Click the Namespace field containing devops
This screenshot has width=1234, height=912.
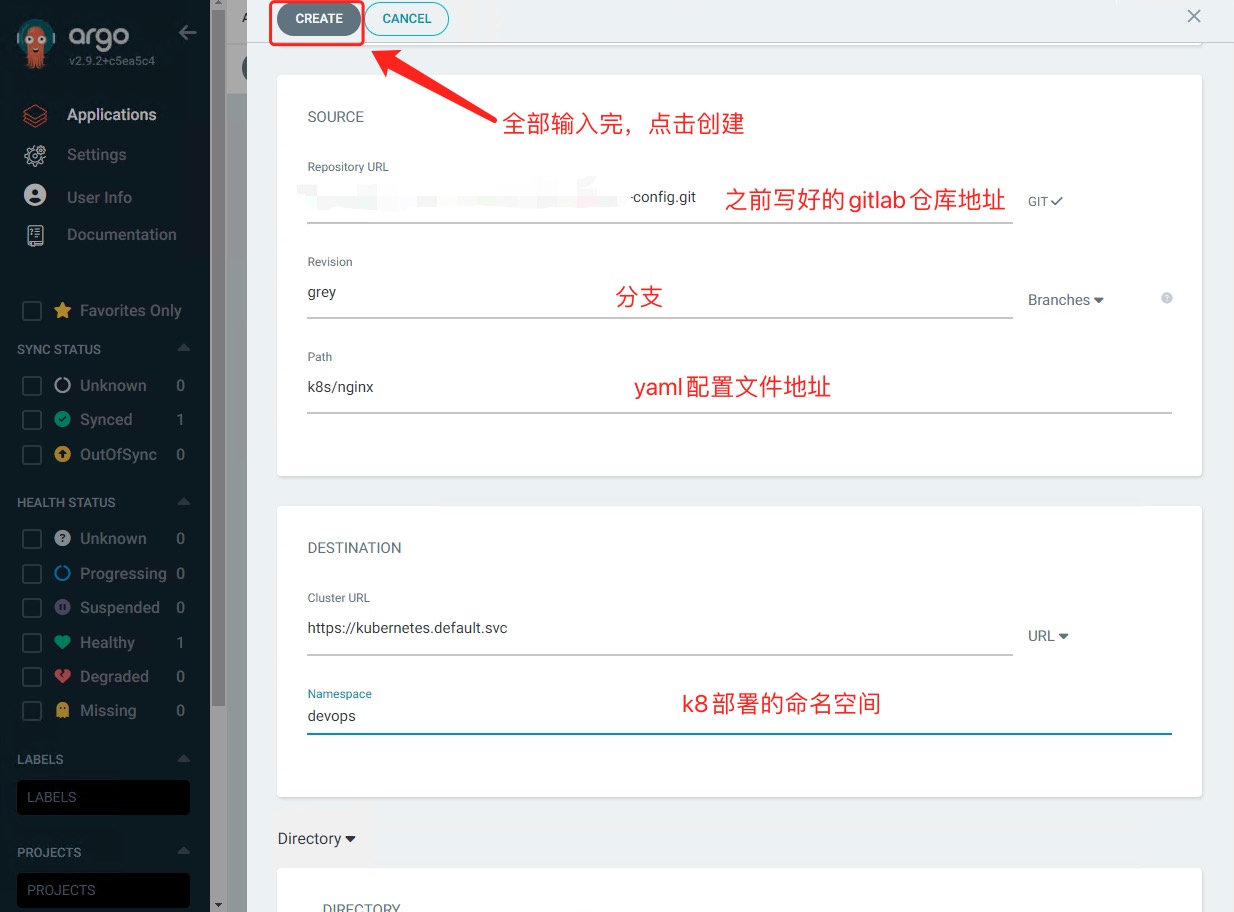[738, 716]
